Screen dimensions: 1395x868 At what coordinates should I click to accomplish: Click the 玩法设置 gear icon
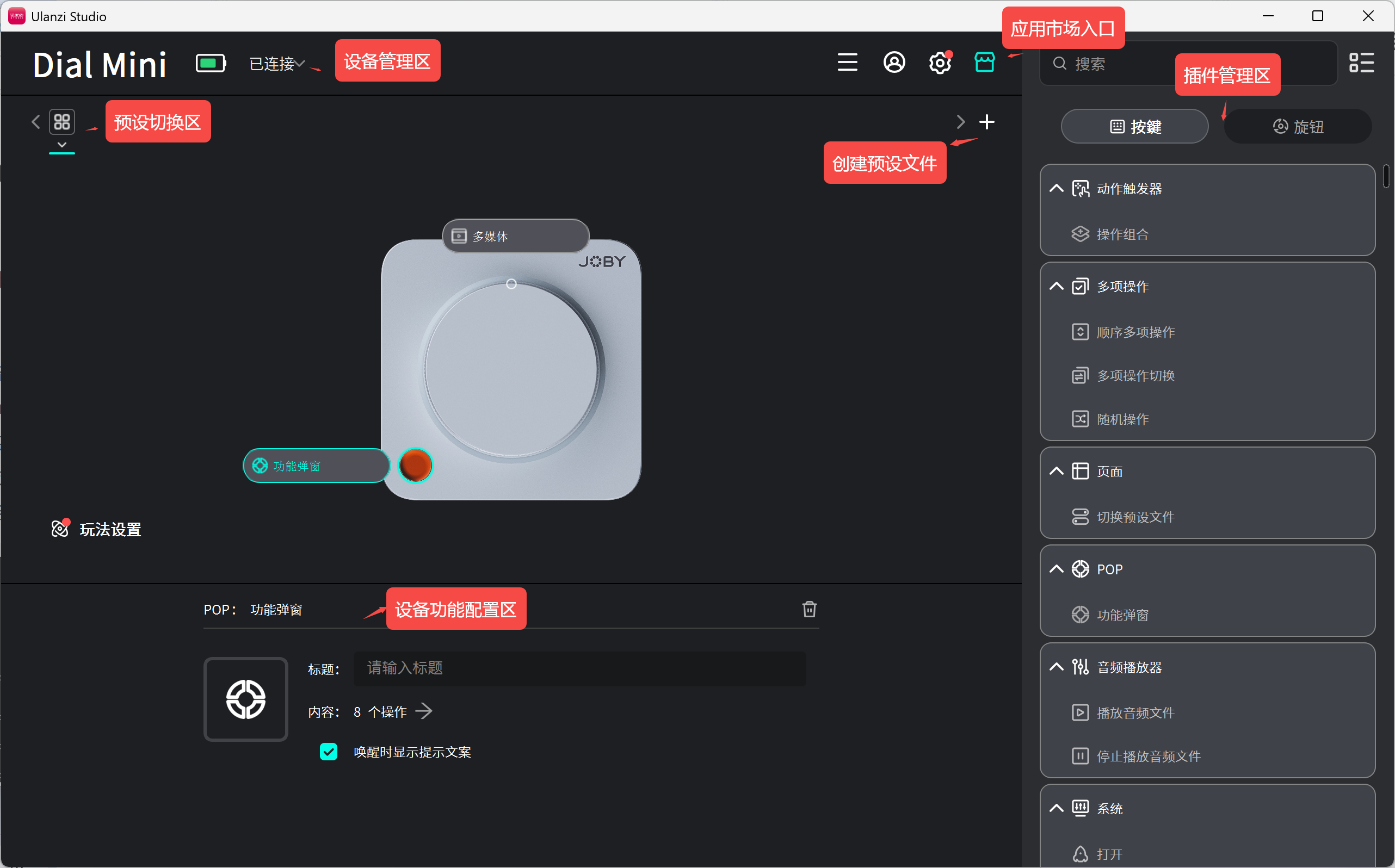[x=60, y=528]
